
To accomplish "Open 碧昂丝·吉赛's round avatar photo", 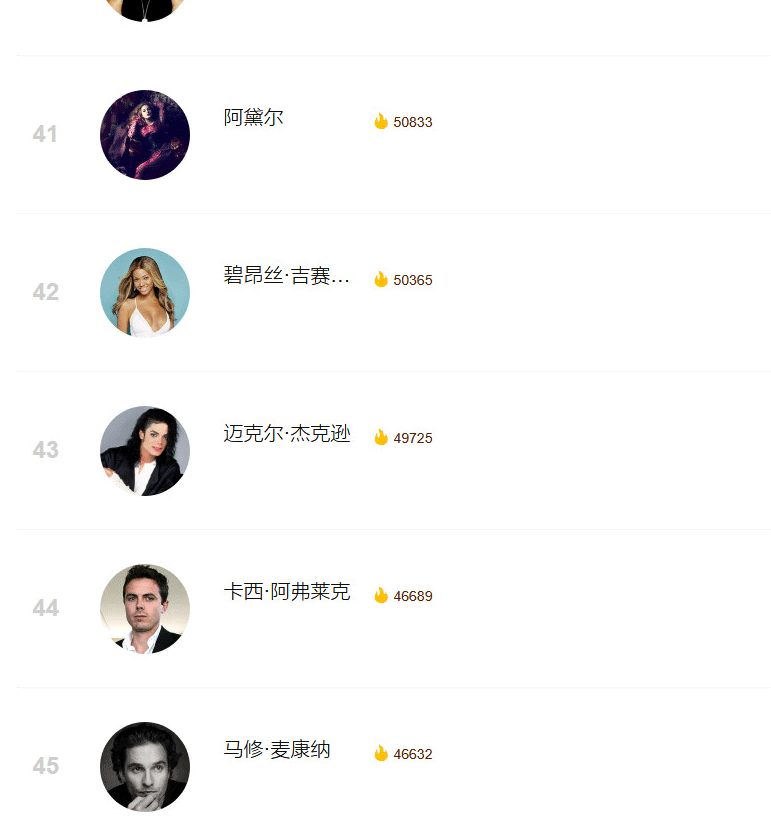I will [145, 293].
